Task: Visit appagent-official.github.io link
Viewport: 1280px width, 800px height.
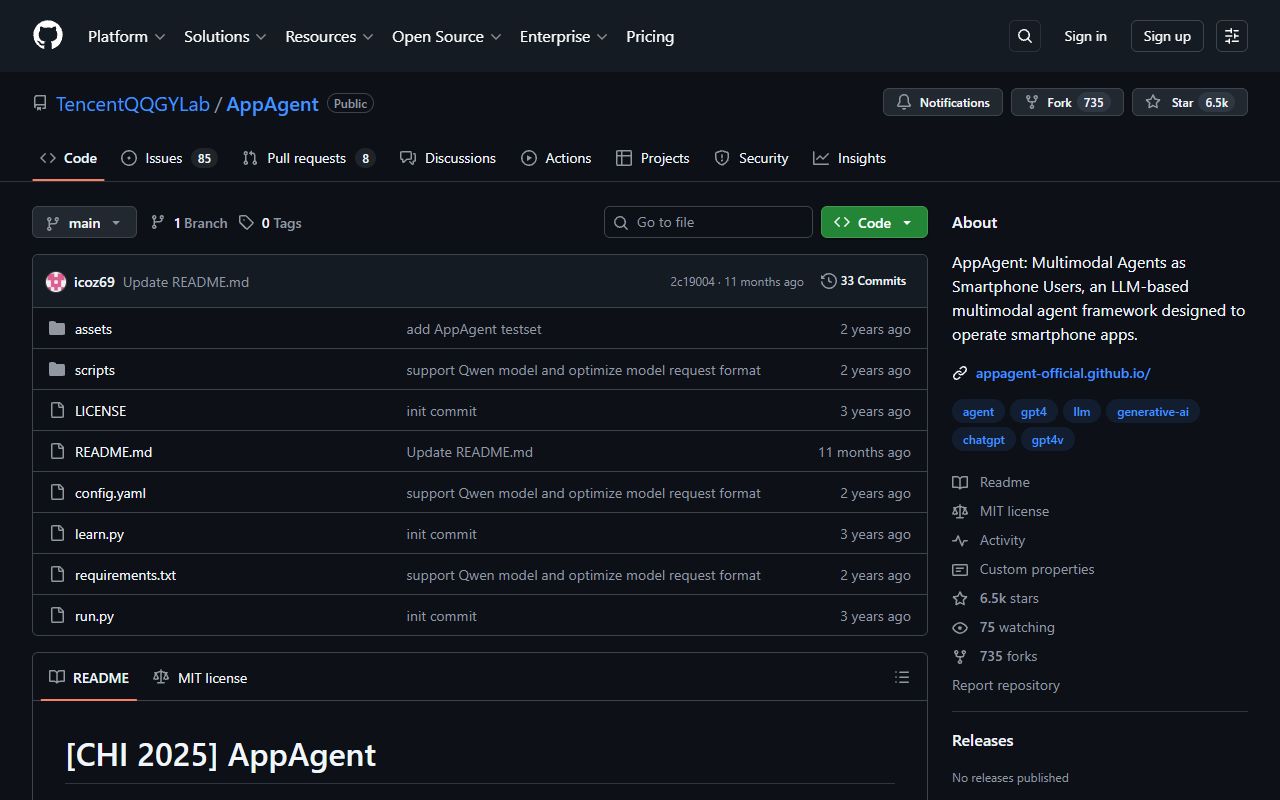Action: click(1063, 373)
